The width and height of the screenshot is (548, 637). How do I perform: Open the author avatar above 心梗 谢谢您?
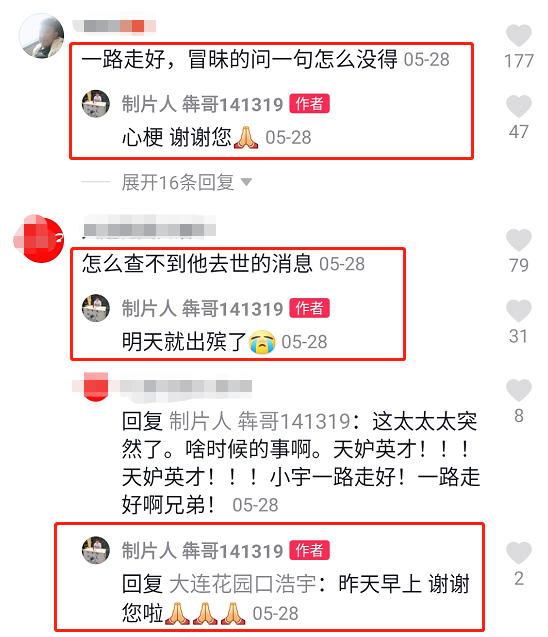click(96, 104)
